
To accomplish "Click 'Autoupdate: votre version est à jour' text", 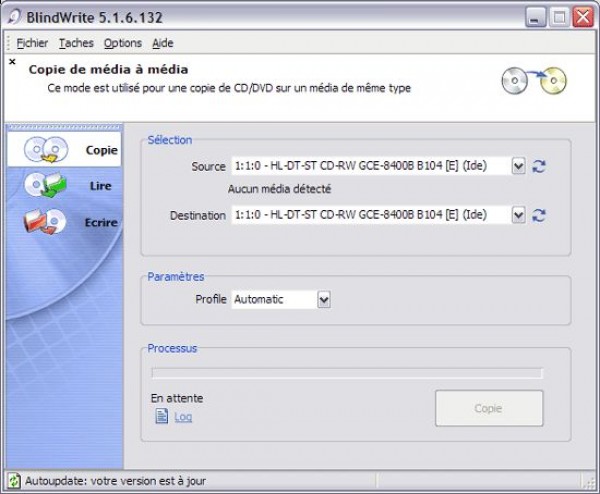I will click(115, 481).
